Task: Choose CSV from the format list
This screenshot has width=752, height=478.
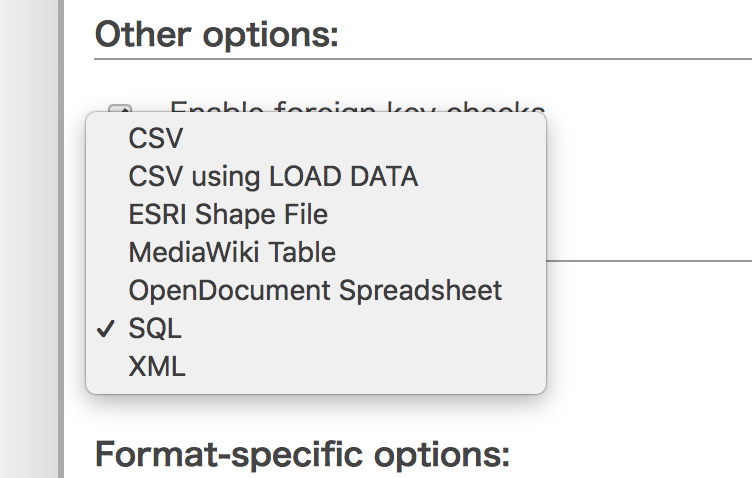Action: pos(316,138)
